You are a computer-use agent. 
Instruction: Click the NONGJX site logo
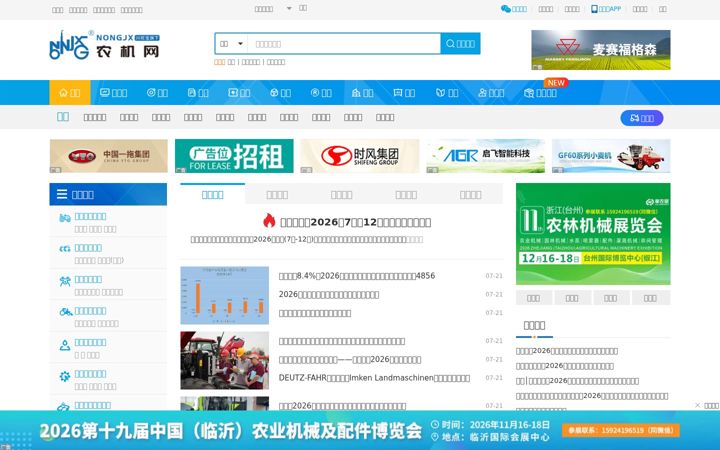pos(104,45)
